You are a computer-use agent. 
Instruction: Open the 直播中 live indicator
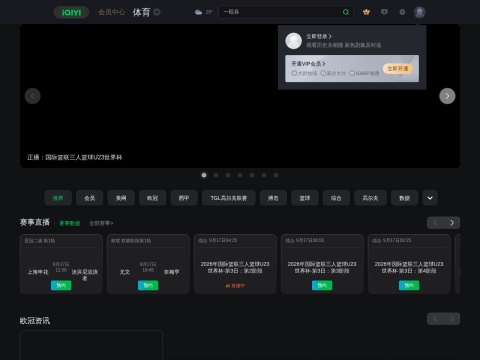pos(235,286)
